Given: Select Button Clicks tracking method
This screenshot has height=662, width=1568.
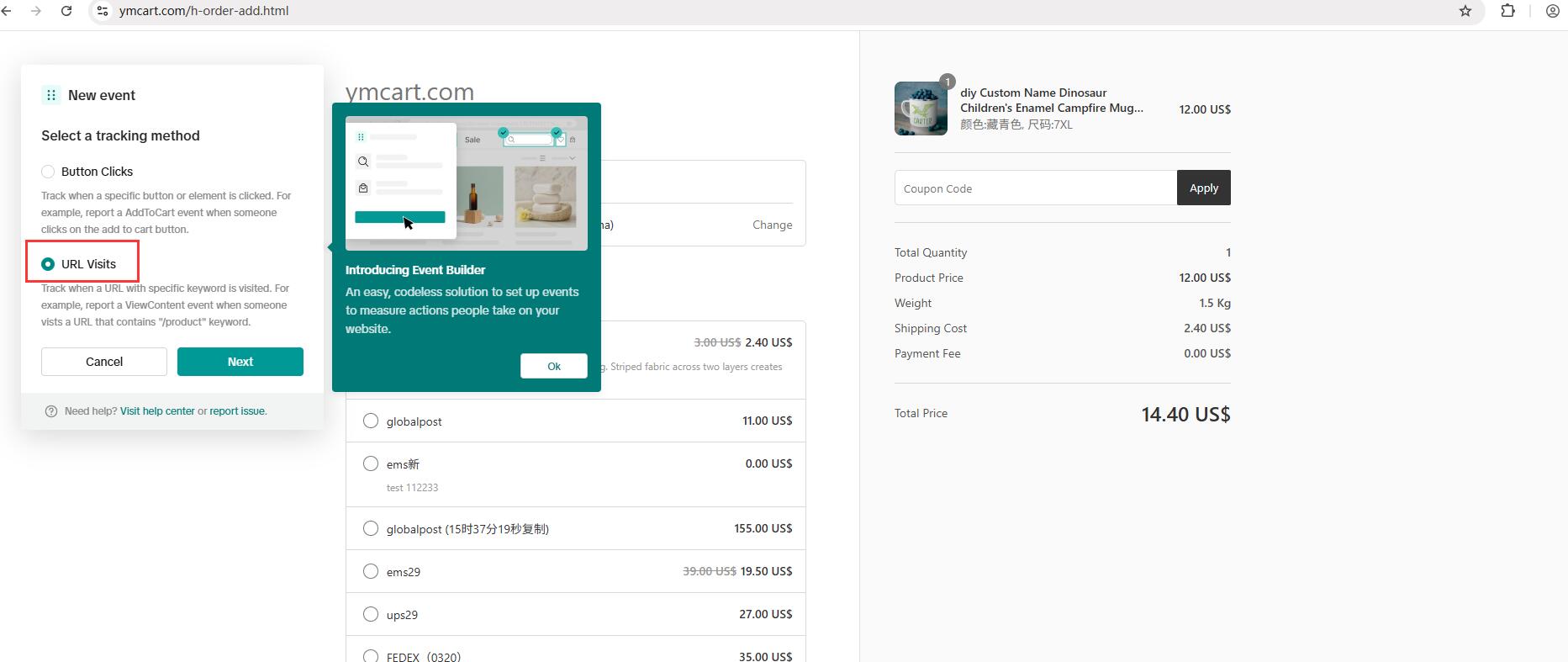Looking at the screenshot, I should tap(48, 172).
